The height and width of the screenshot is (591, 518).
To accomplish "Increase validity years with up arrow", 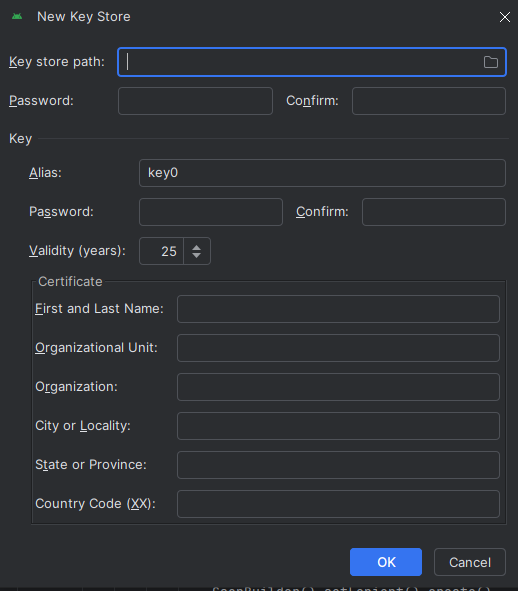I will [196, 247].
